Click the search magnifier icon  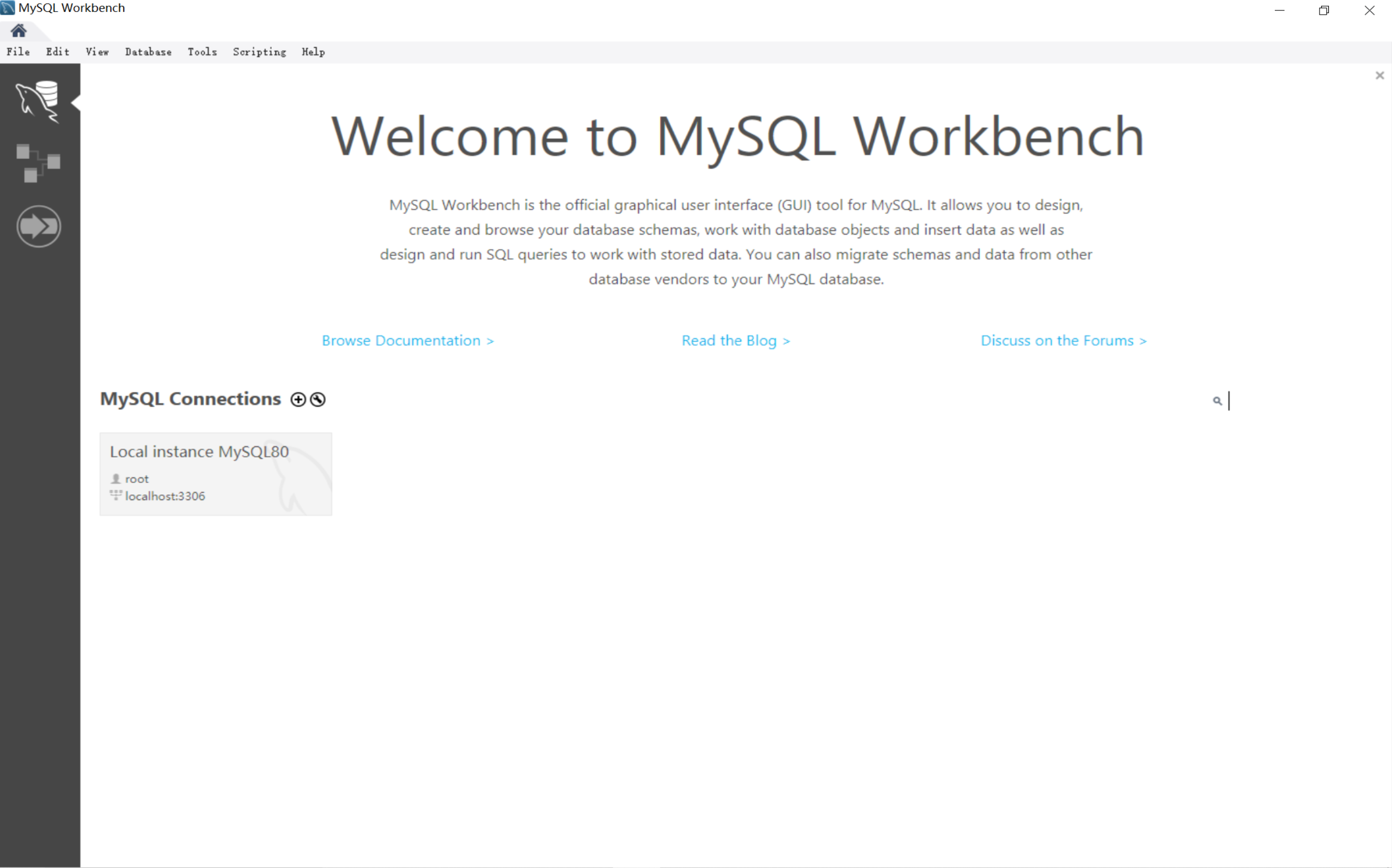pyautogui.click(x=1217, y=401)
